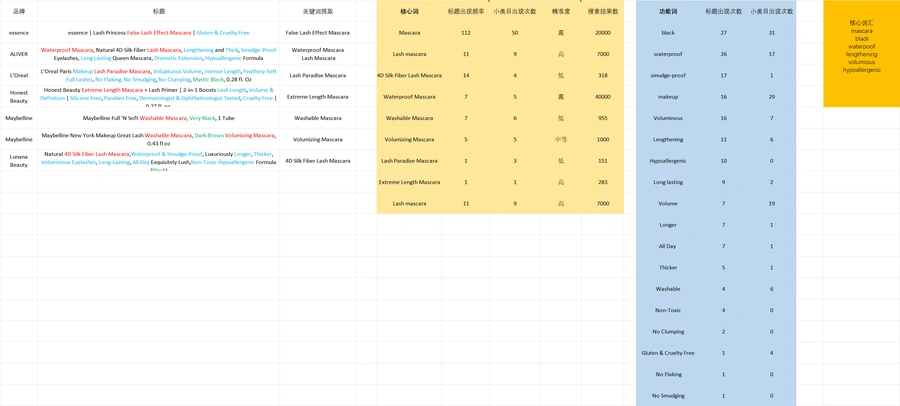Select the search result value 151

coord(603,161)
